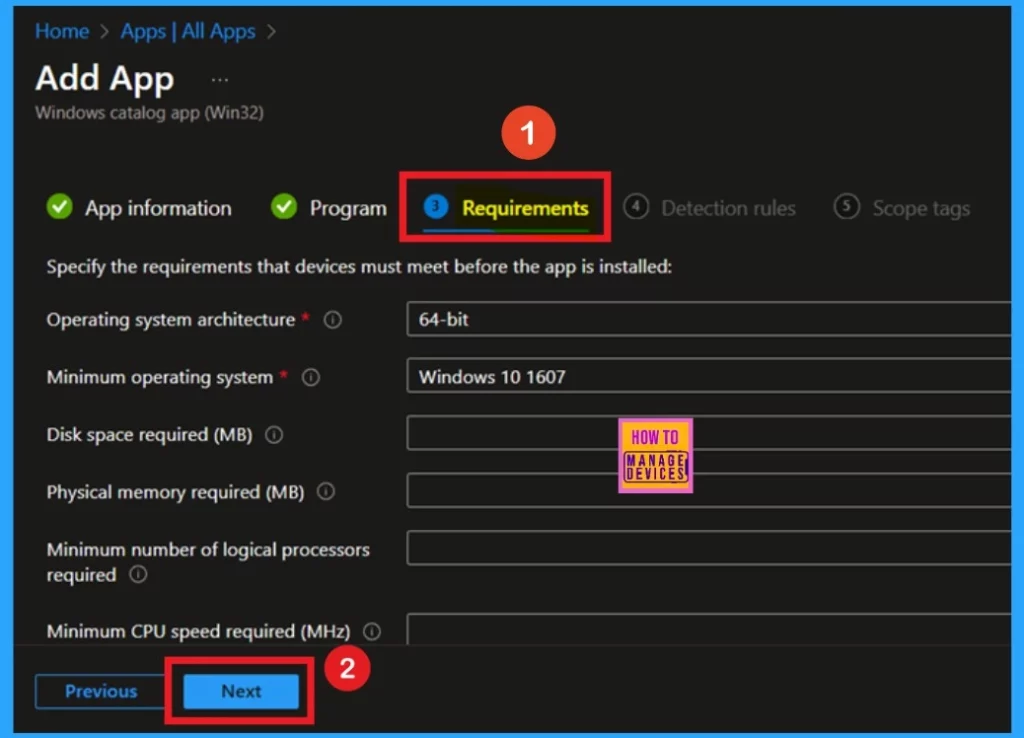Focus the logical processors required field
Screen dimensions: 1024x738
coord(708,548)
